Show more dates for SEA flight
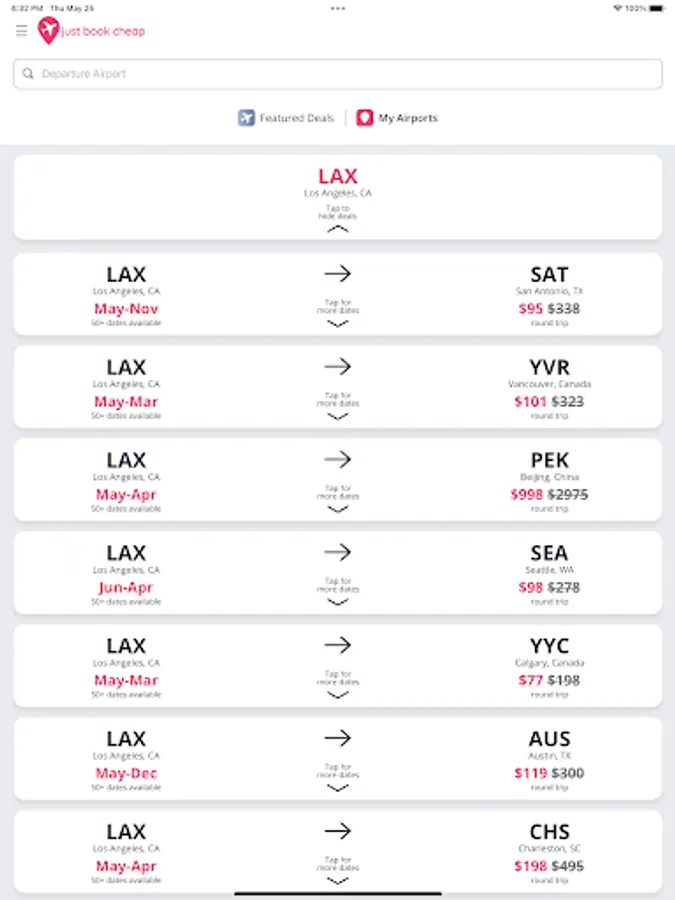This screenshot has width=675, height=900. pos(338,602)
